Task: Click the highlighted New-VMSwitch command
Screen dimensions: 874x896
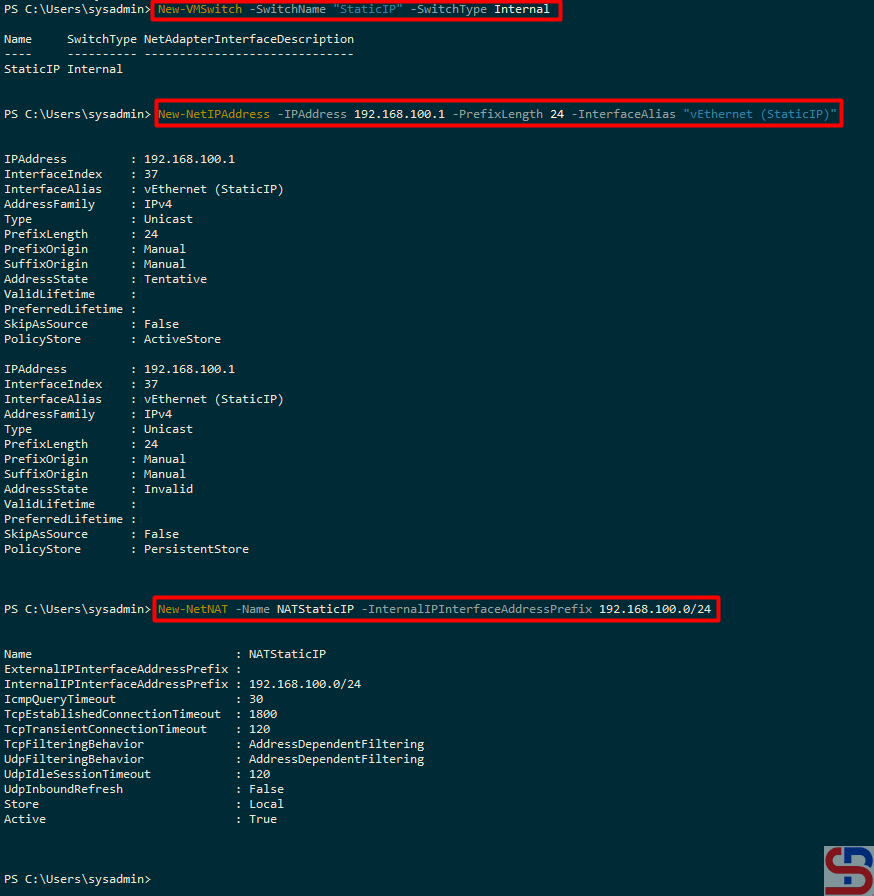Action: coord(353,10)
